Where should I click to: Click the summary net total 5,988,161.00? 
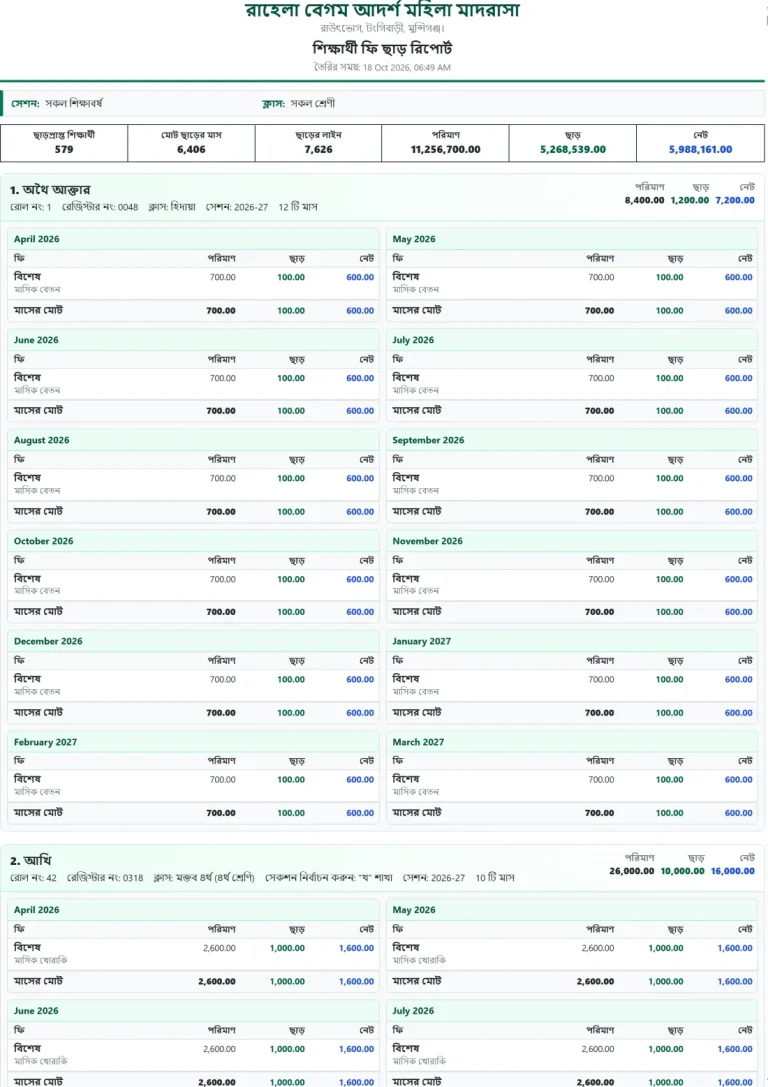click(x=700, y=149)
